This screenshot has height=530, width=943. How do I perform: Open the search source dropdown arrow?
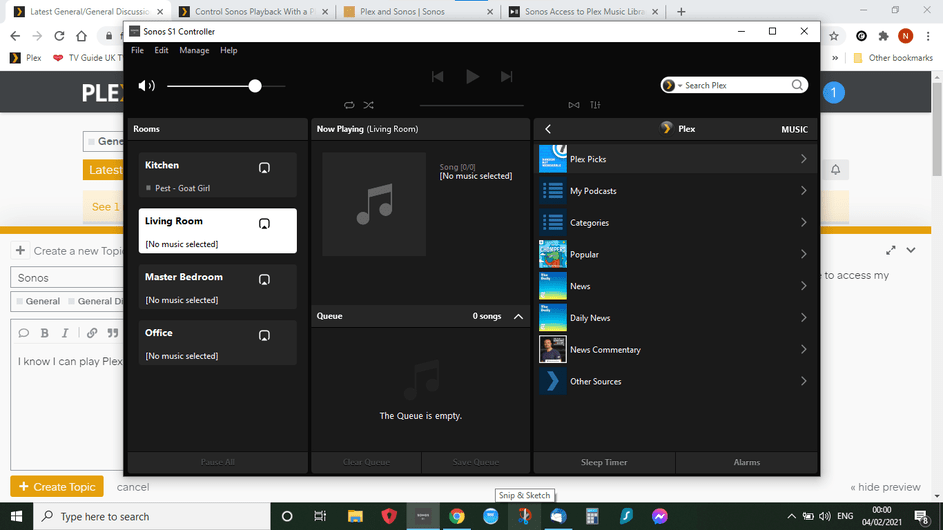click(680, 85)
